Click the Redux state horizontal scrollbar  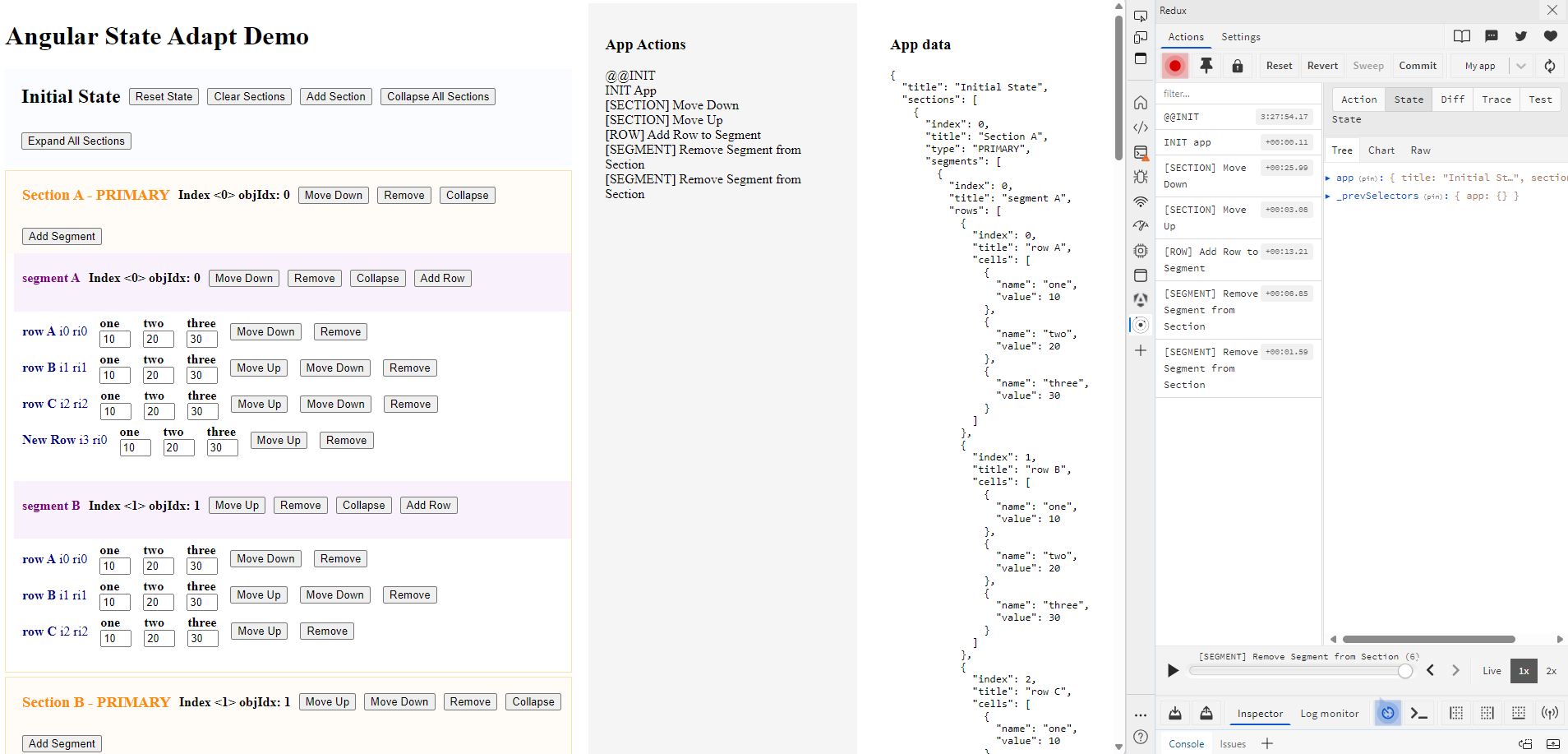[1428, 639]
